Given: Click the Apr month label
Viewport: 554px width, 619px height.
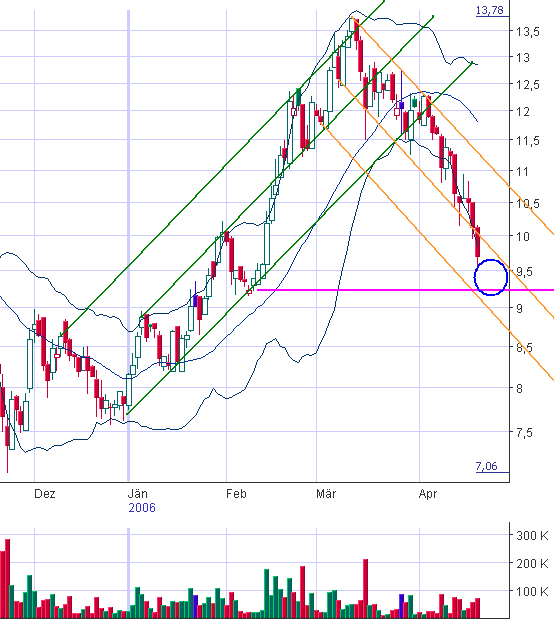Looking at the screenshot, I should pyautogui.click(x=428, y=494).
